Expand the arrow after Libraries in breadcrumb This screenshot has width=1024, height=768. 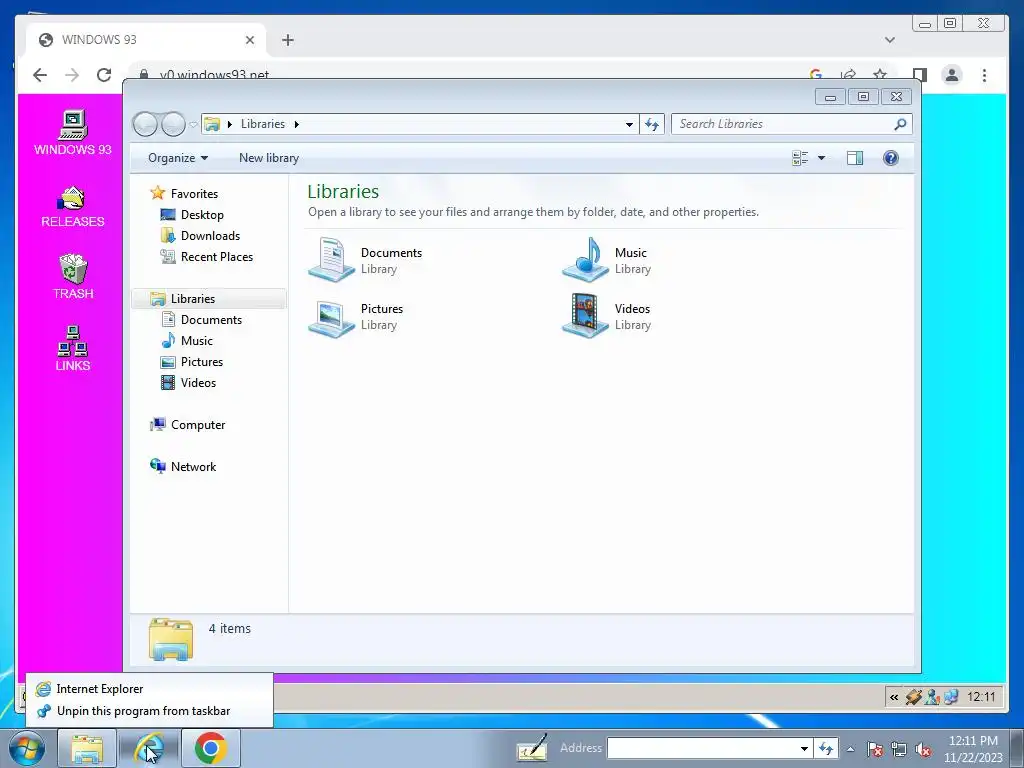point(296,124)
